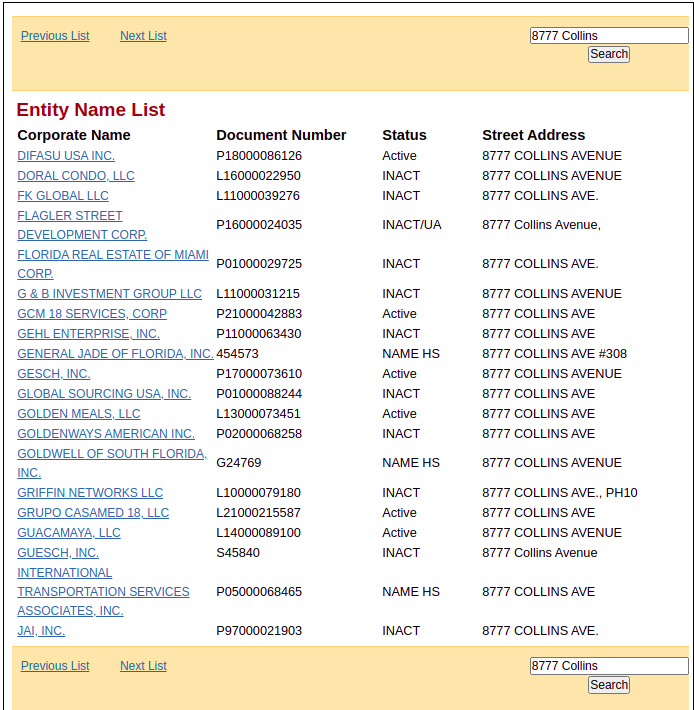Open GOLDENWAYS AMERICAN INC. entity

(106, 433)
